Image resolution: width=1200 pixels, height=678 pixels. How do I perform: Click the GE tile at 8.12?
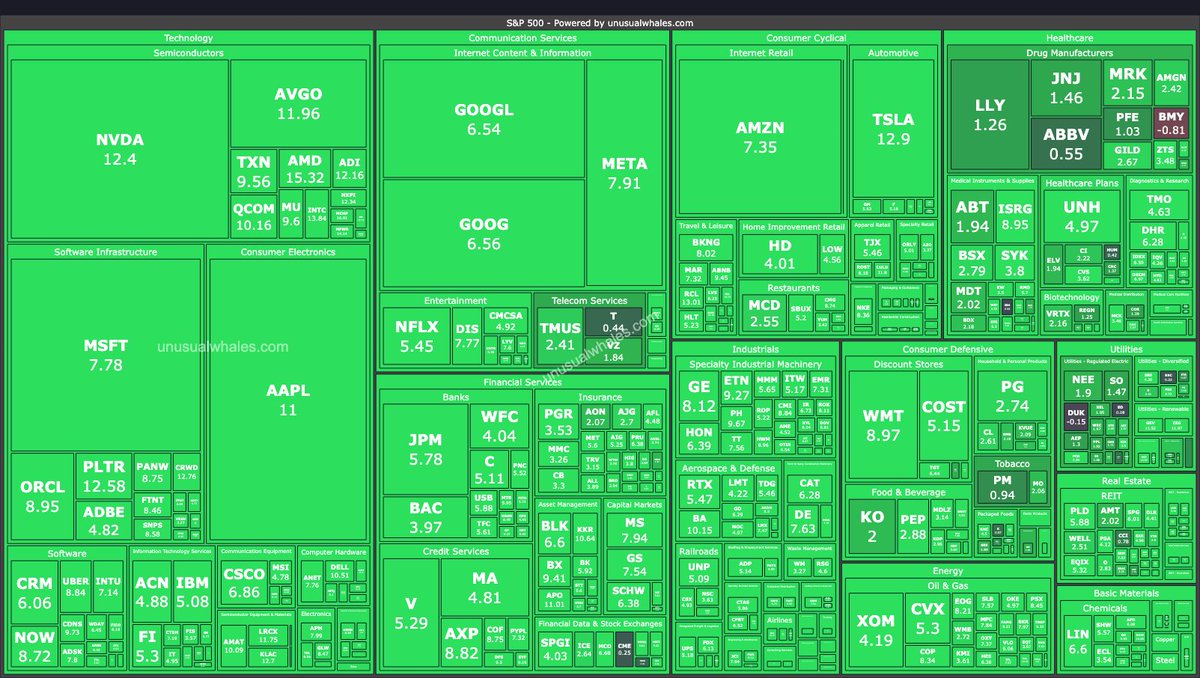(699, 398)
